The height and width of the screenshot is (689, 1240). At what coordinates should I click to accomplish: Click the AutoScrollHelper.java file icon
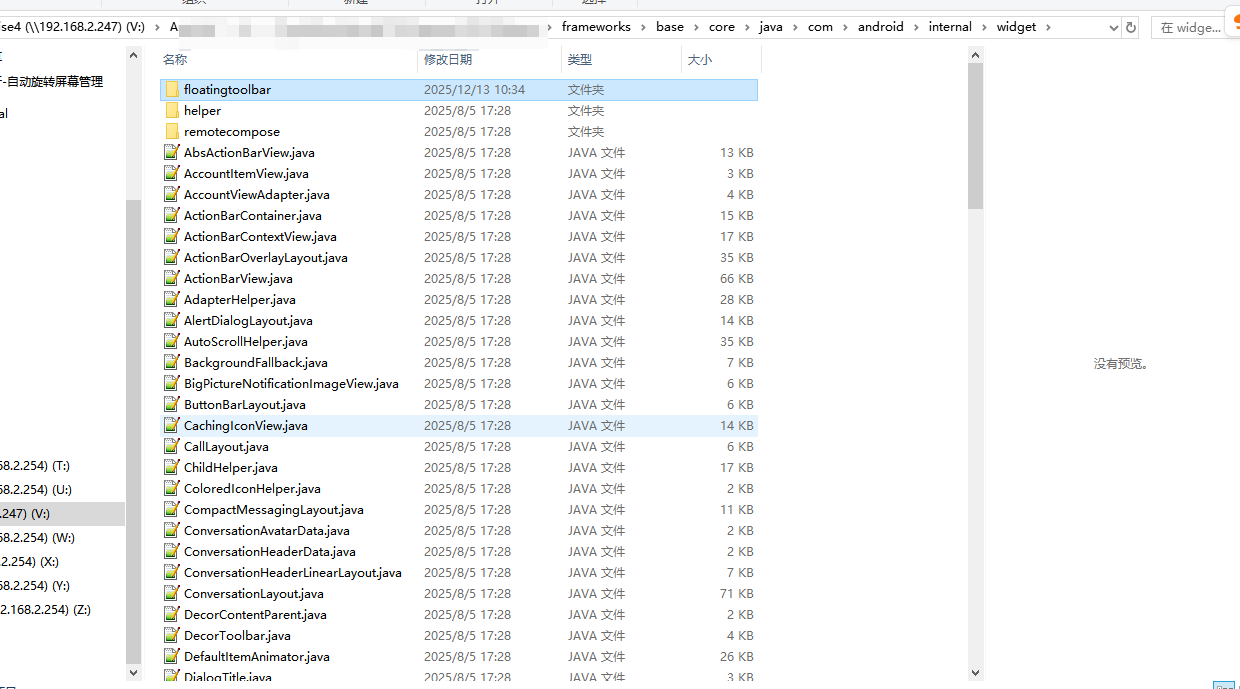click(172, 342)
